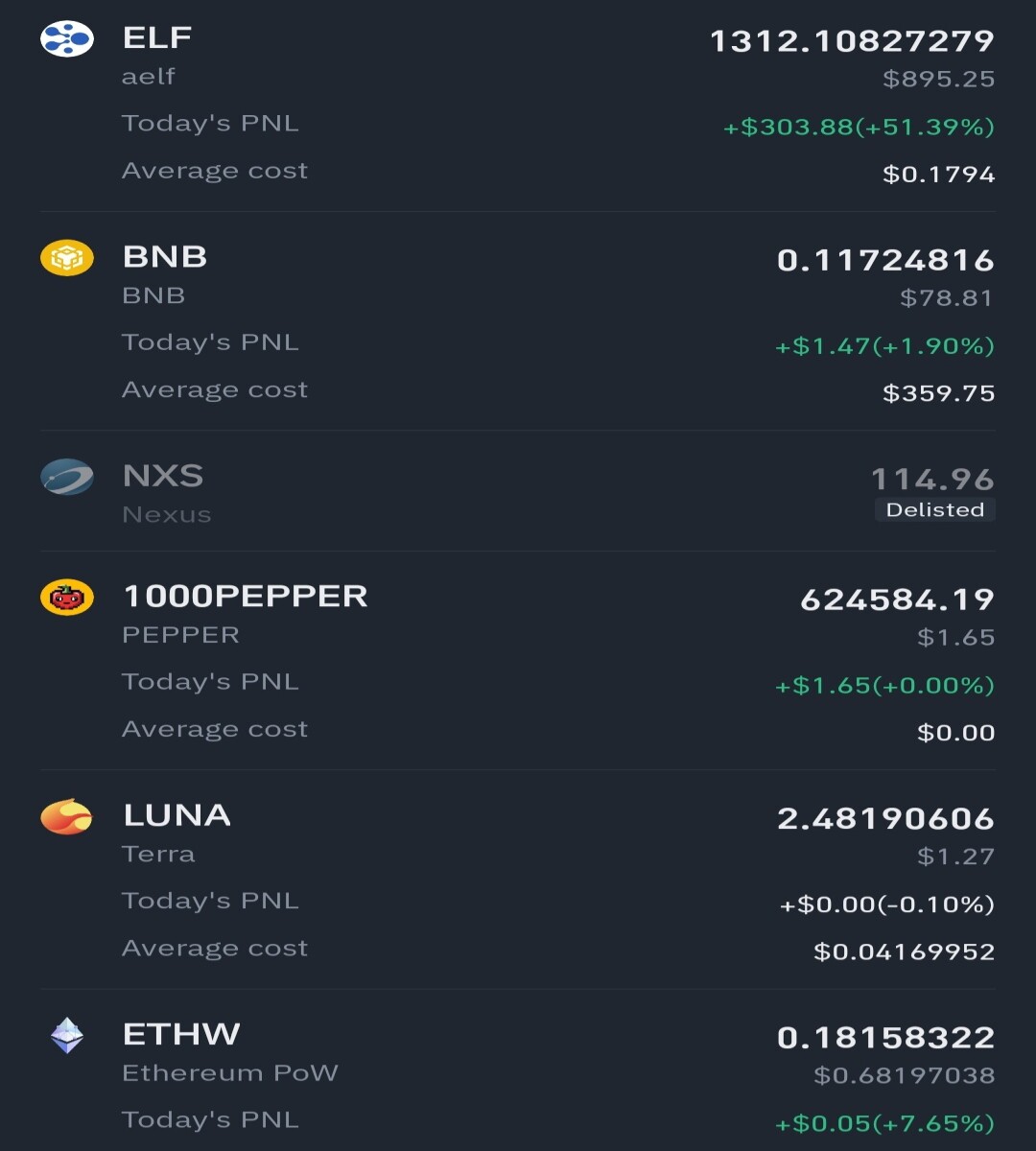Tap the ETHW Ethereum PoW icon
The image size is (1036, 1151).
pyautogui.click(x=66, y=1036)
